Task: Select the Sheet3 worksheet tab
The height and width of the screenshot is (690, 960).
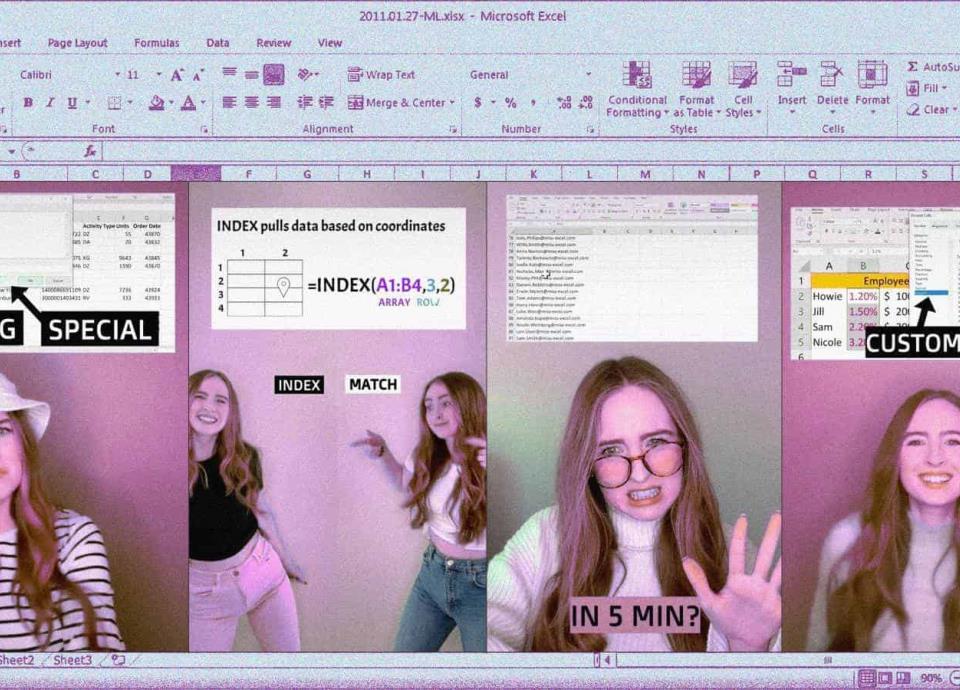Action: point(72,660)
